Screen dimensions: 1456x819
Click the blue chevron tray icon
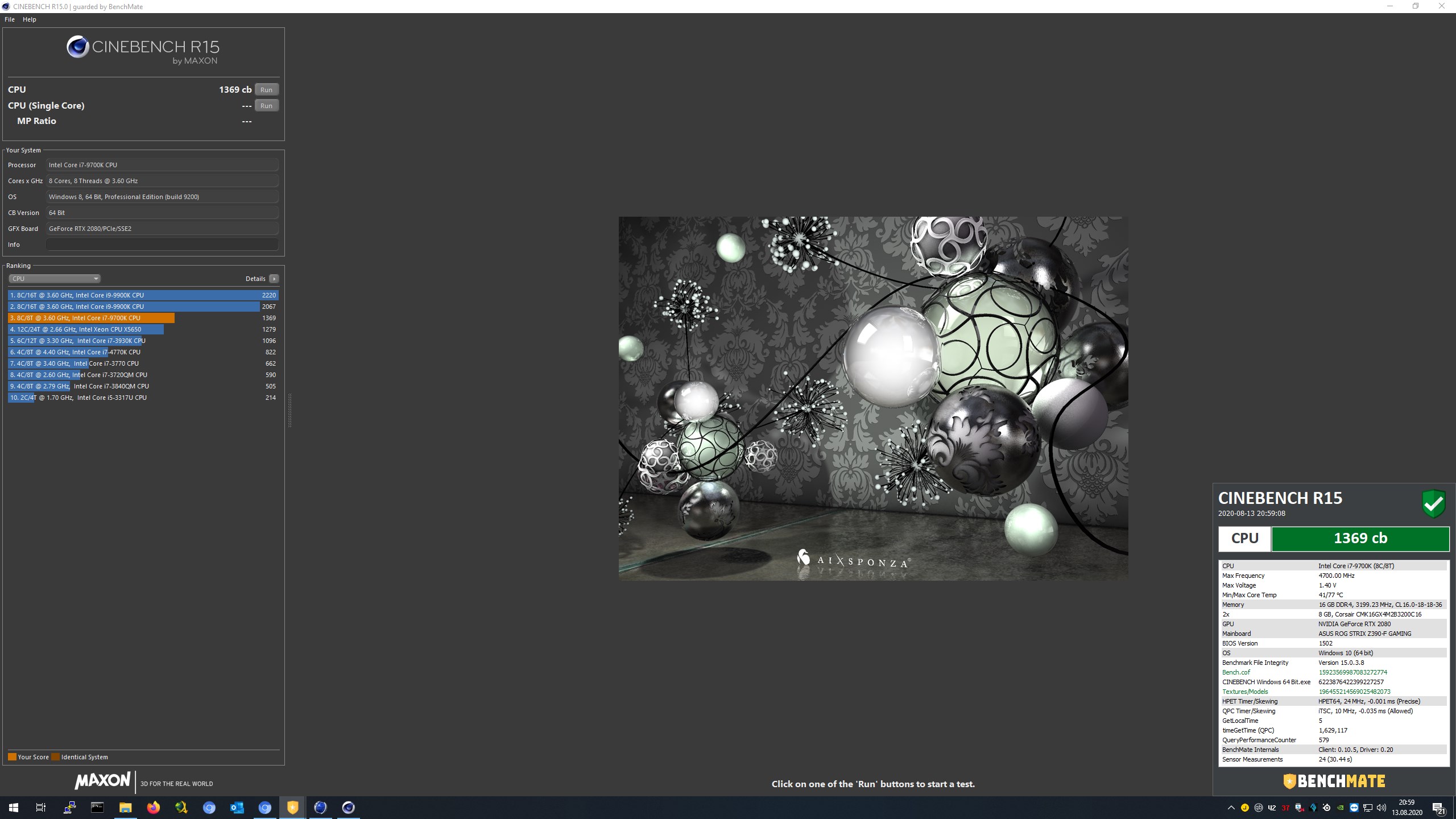(x=1313, y=808)
